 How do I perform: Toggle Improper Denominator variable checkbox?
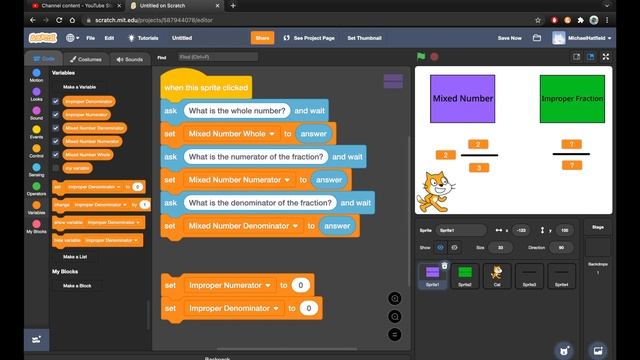[x=56, y=101]
